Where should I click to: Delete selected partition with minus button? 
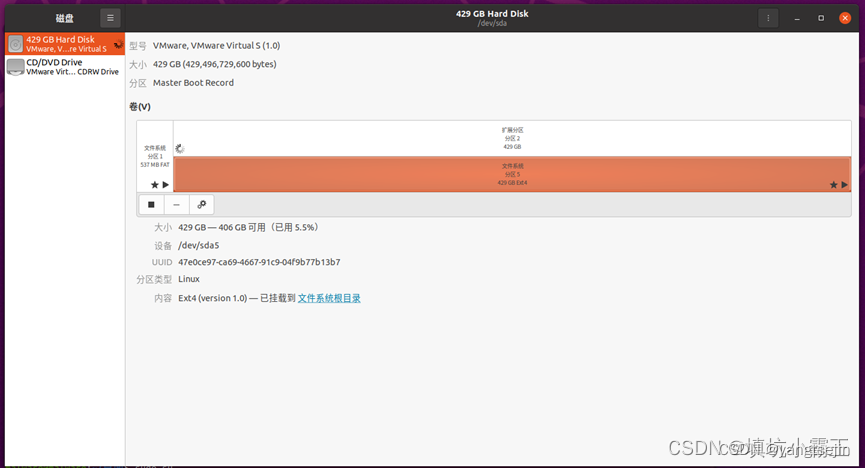click(x=177, y=205)
